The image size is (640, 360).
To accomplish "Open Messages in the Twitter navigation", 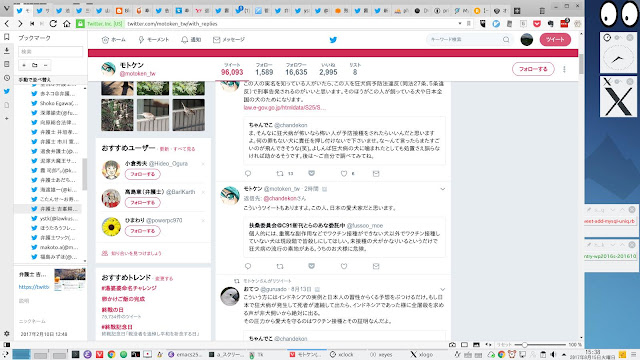I will click(x=229, y=40).
